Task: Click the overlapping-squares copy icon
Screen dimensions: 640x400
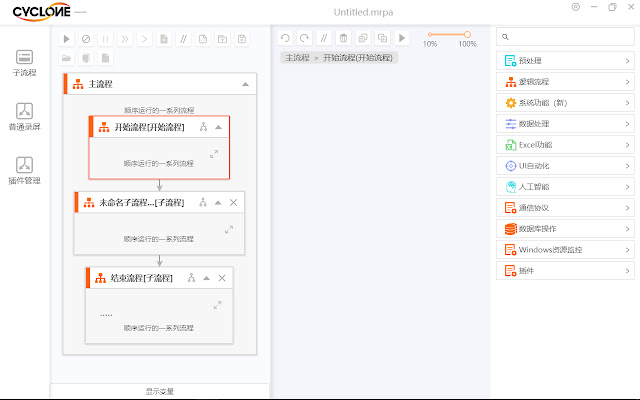Action: tap(362, 38)
